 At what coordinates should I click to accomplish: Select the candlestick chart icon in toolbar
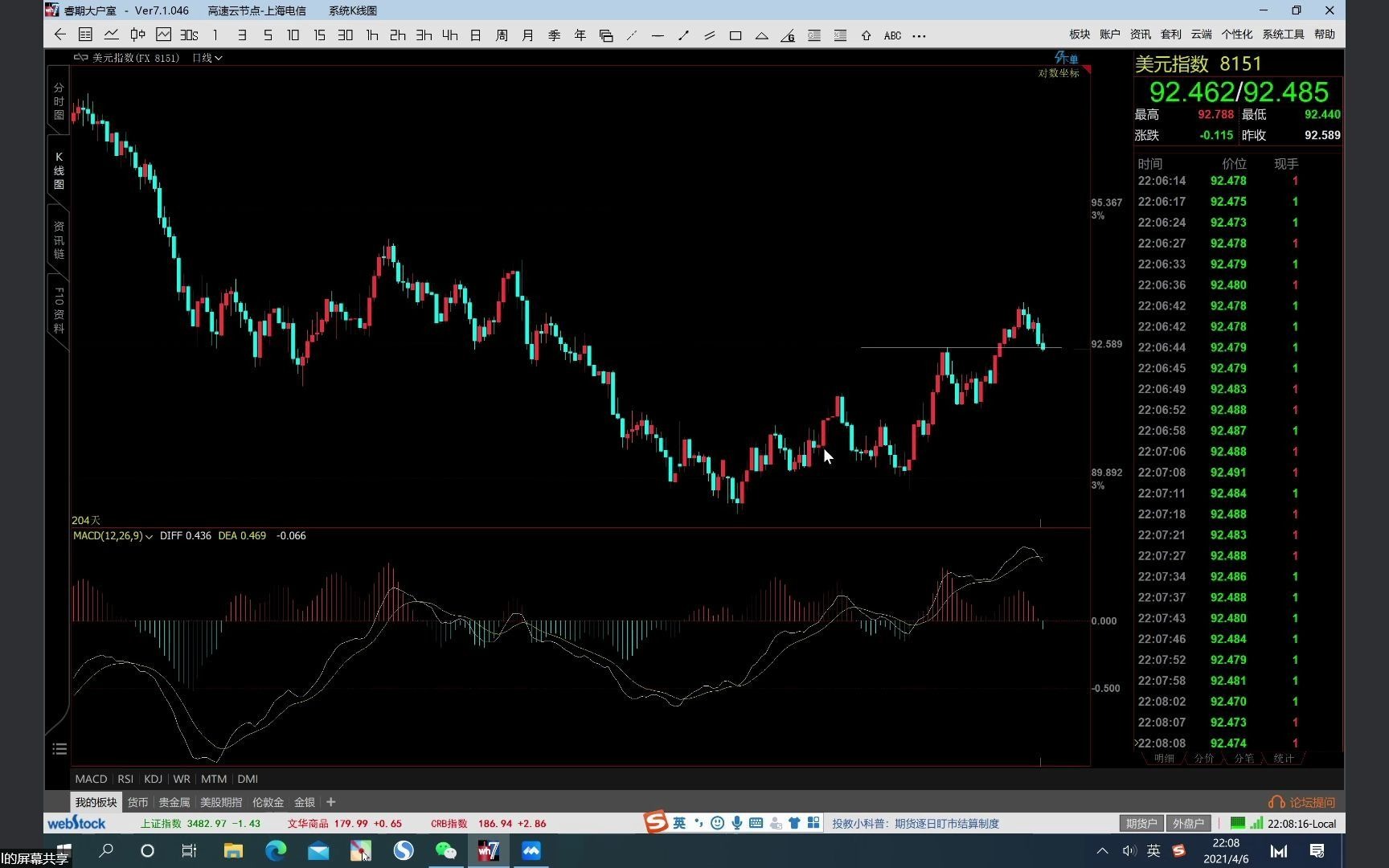tap(137, 35)
